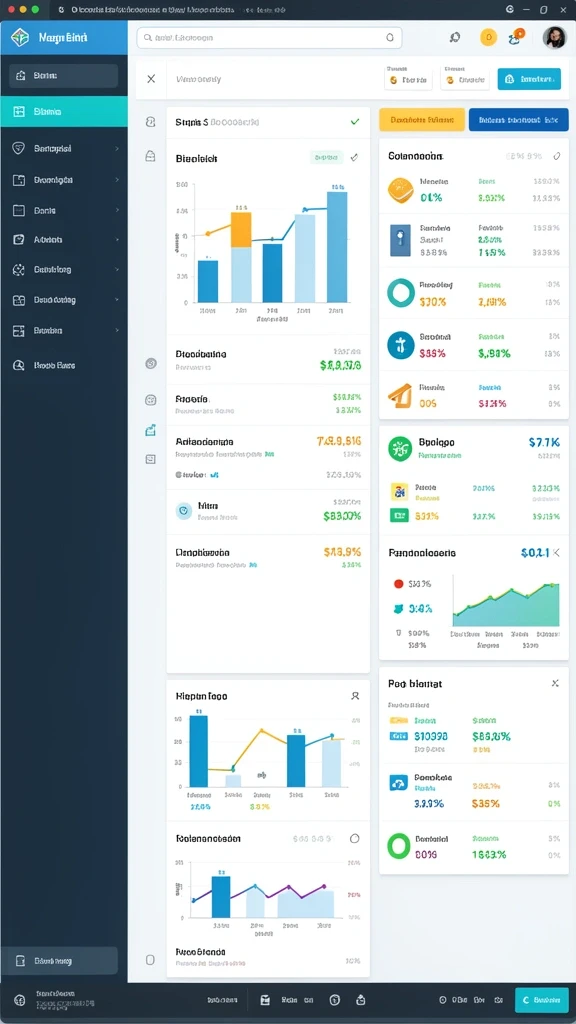
Task: Click the green checkmark in summary header
Action: click(355, 121)
